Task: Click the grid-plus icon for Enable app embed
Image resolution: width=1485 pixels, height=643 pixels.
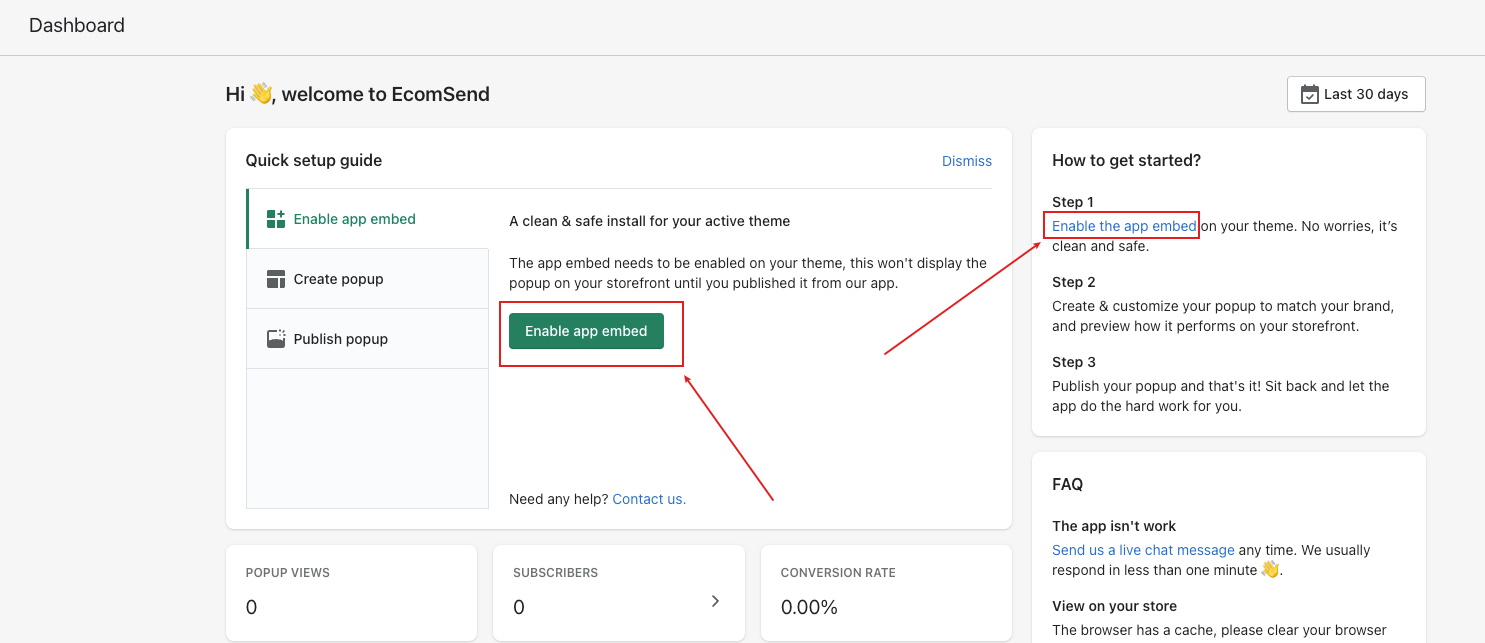Action: 276,219
